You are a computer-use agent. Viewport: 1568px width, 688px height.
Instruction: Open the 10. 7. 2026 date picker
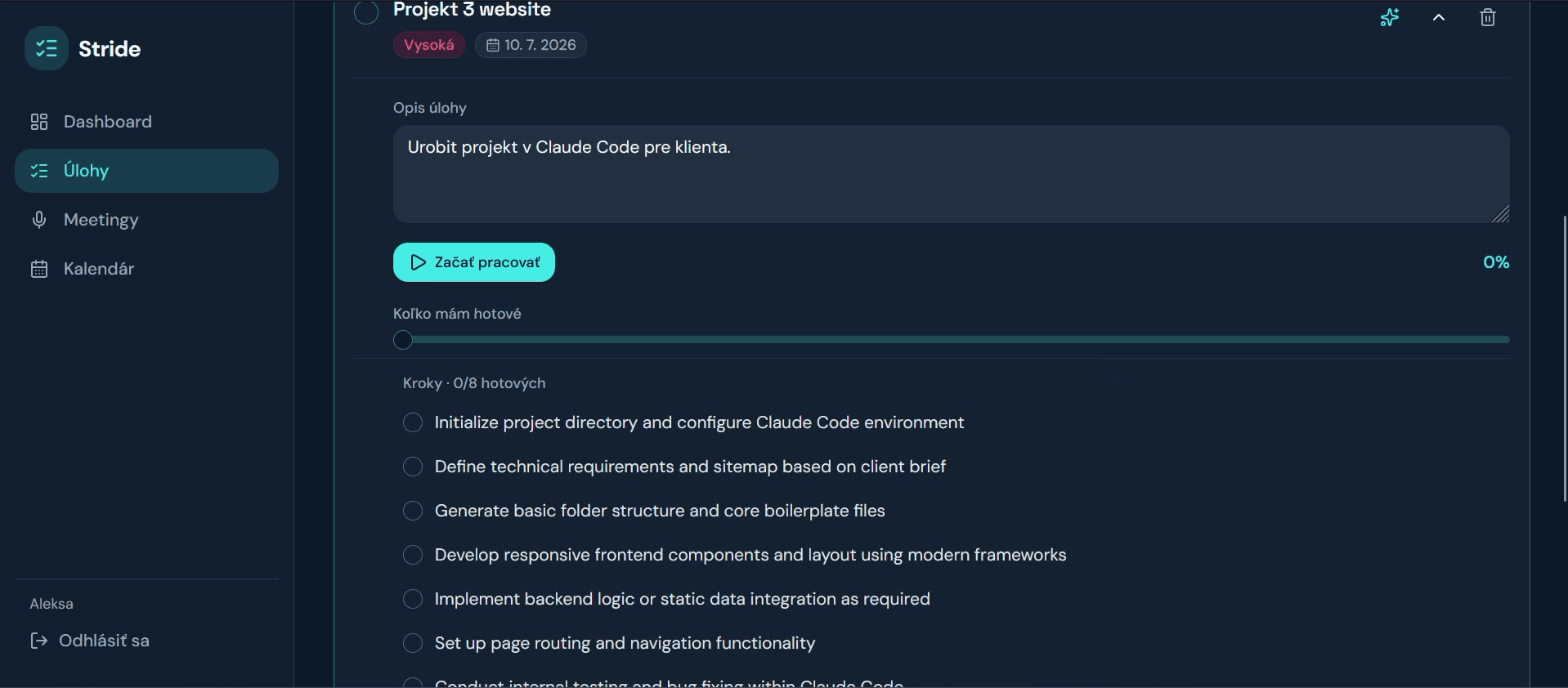531,45
